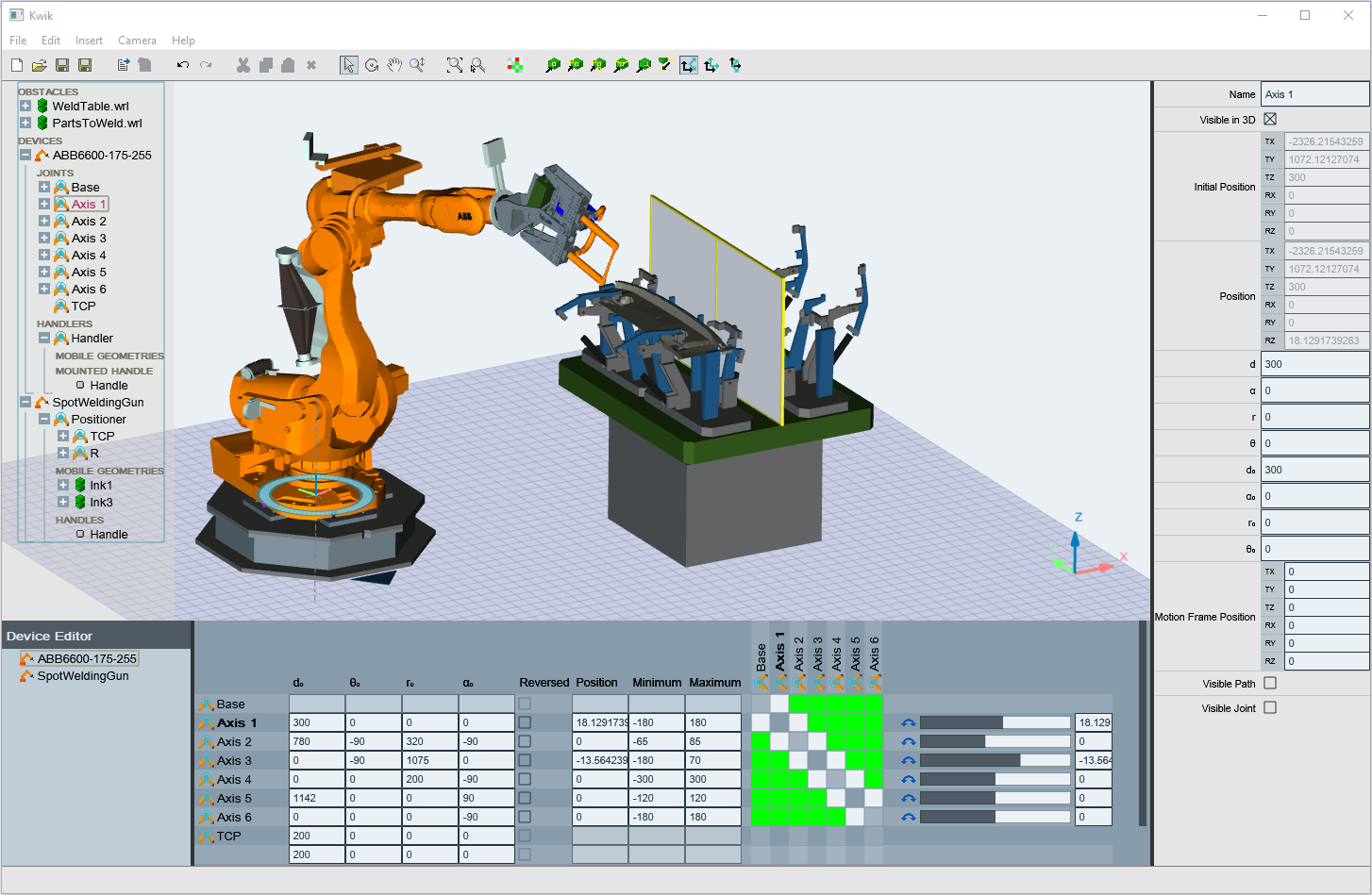Activate the zoom window tool
The width and height of the screenshot is (1372, 895).
(x=454, y=64)
